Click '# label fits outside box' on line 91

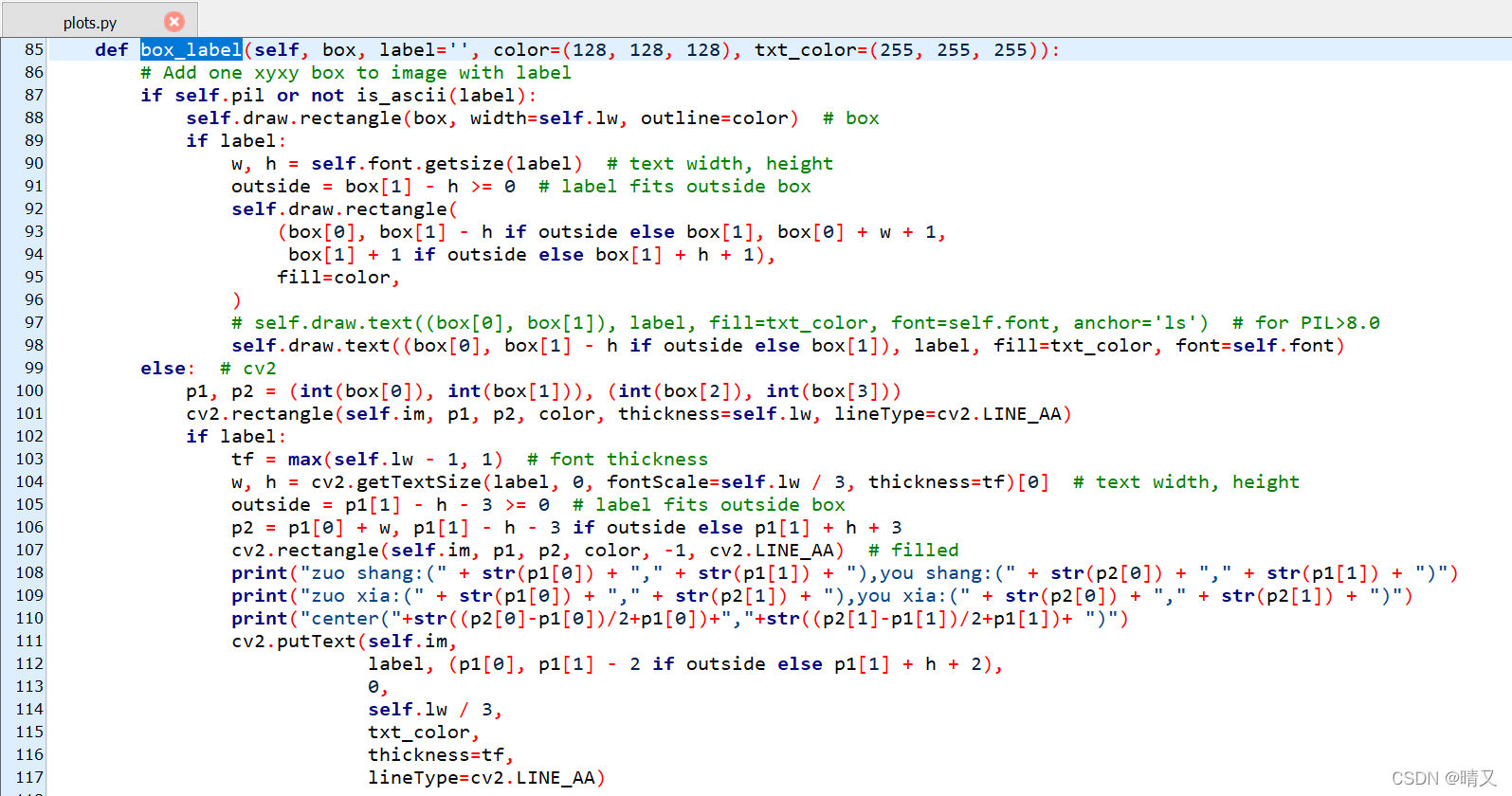[x=675, y=187]
